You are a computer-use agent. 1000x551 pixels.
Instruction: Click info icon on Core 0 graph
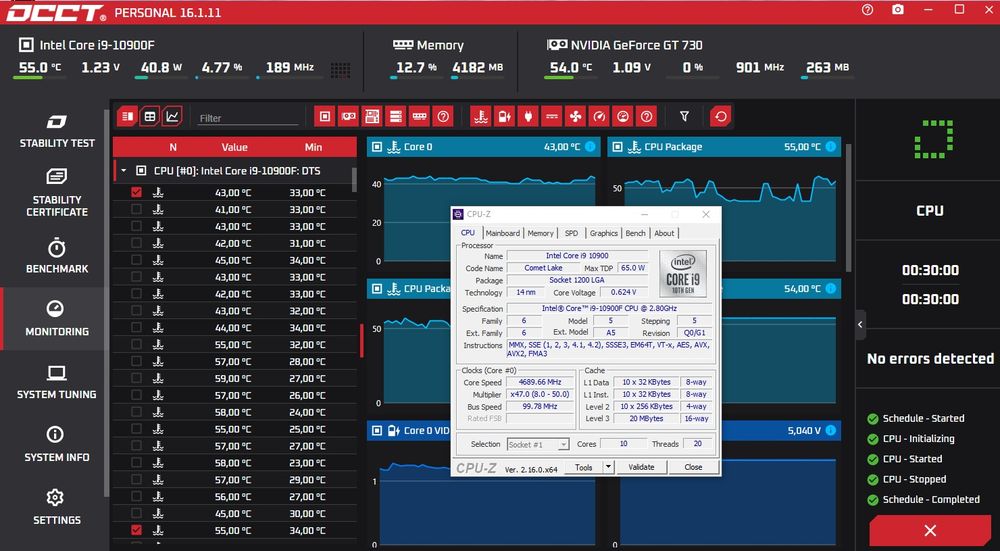pyautogui.click(x=590, y=147)
